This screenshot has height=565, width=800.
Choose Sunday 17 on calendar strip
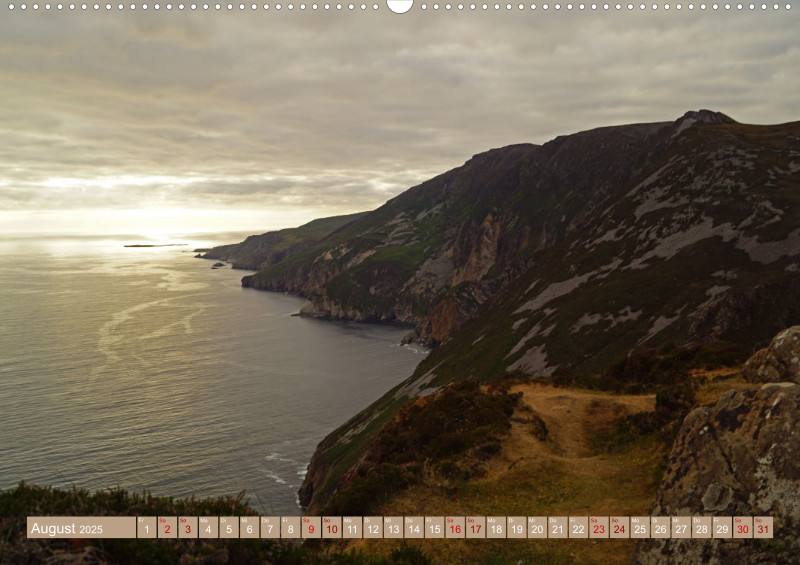tap(475, 527)
